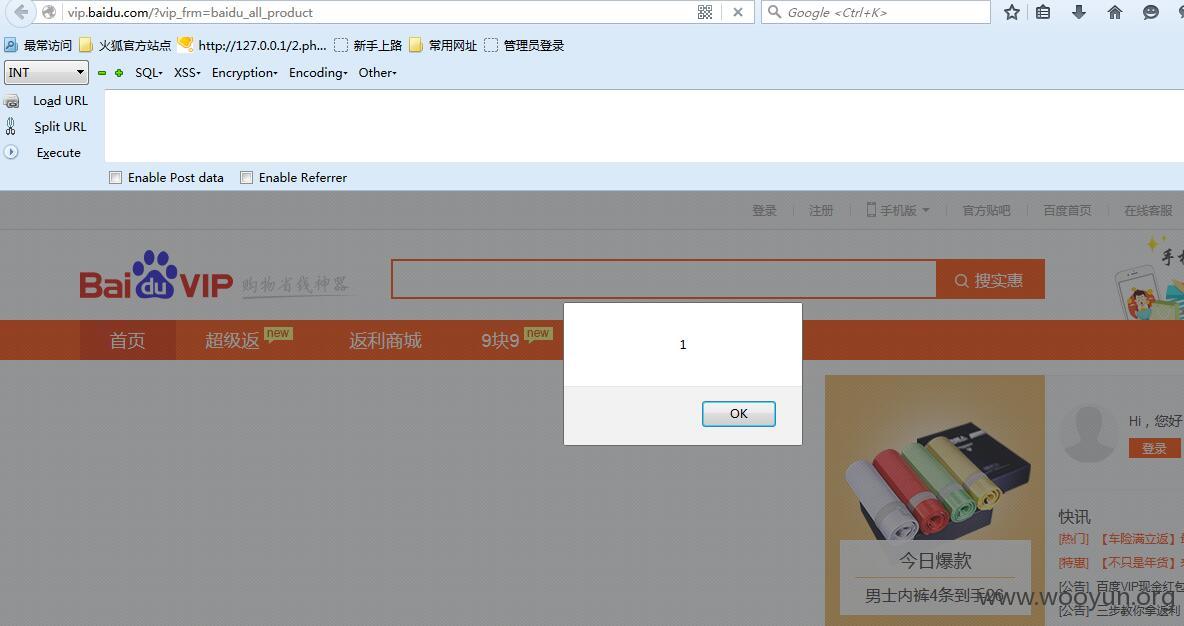The image size is (1184, 626).
Task: Click the orange 登录 button beside avatar
Action: point(1154,448)
